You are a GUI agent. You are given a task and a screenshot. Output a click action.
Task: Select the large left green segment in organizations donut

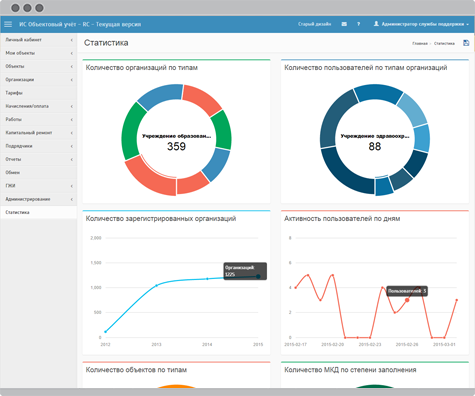(131, 132)
